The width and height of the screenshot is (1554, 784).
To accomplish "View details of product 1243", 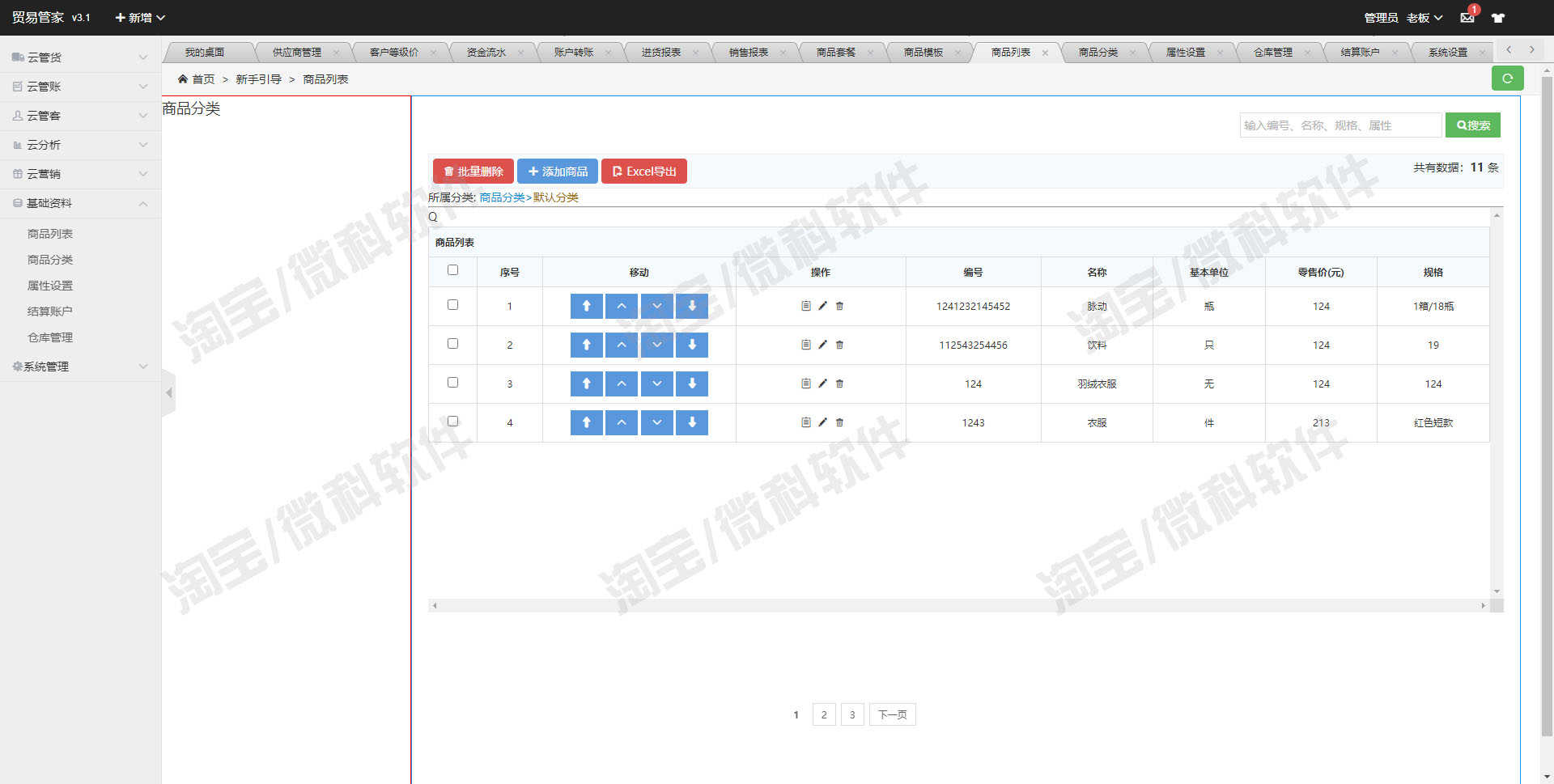I will click(x=805, y=422).
